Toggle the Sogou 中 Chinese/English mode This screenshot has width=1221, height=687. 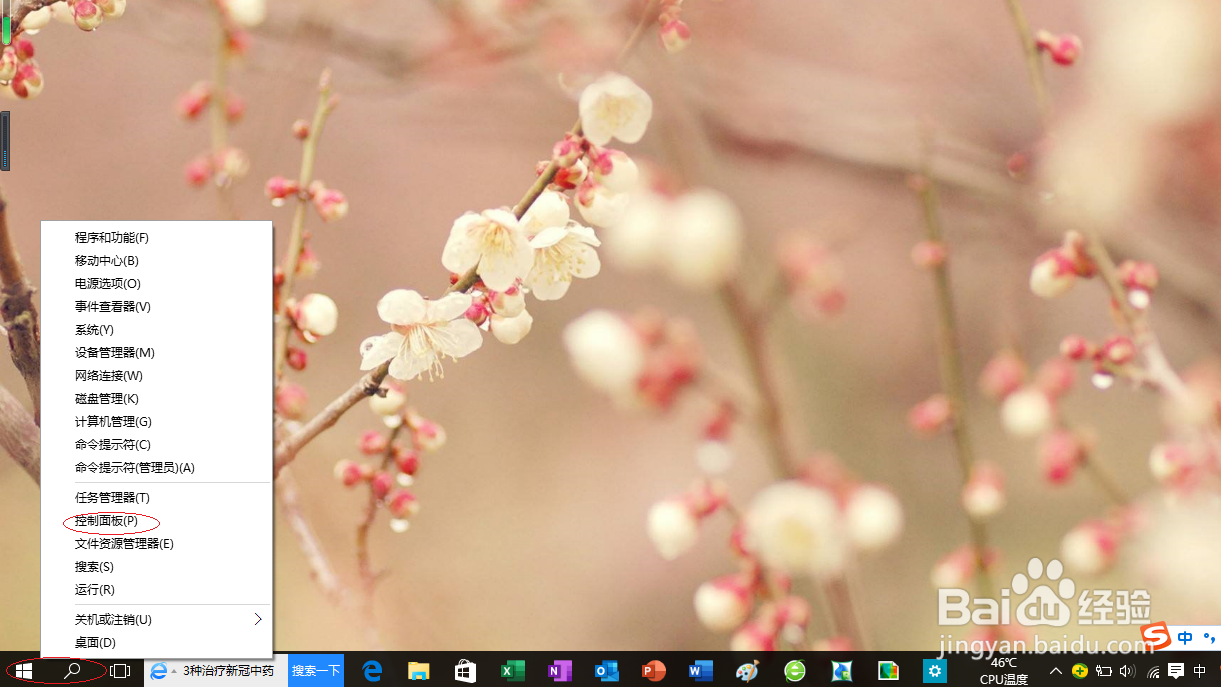[x=1185, y=637]
